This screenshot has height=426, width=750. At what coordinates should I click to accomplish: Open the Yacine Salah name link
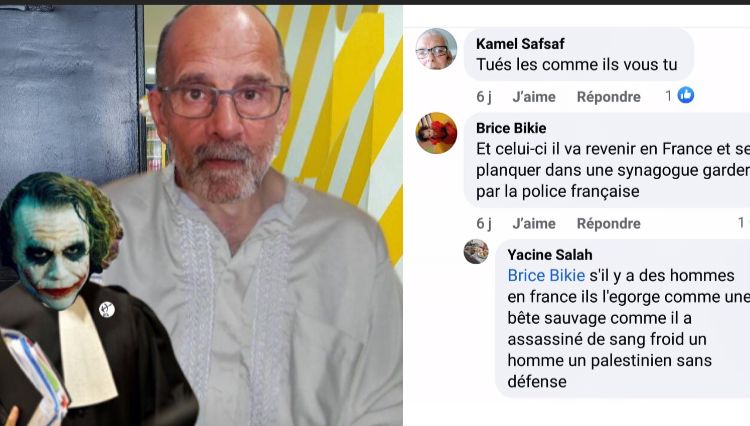(550, 254)
